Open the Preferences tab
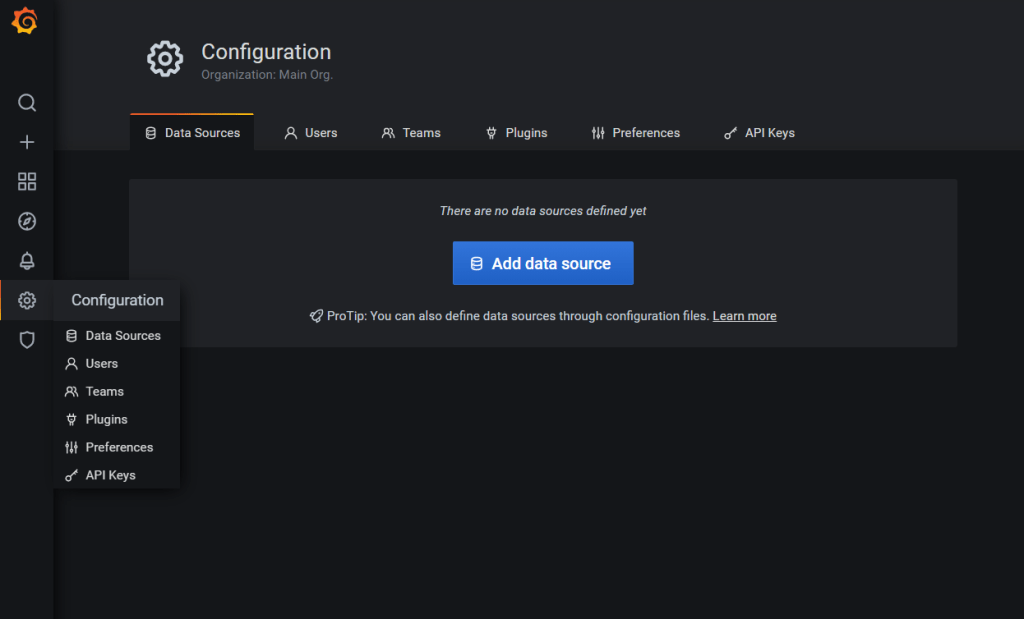Viewport: 1024px width, 619px height. [x=636, y=133]
